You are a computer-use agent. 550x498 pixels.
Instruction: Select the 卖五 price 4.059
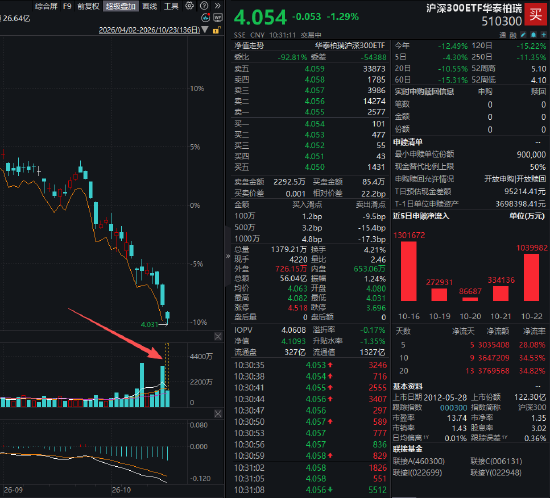click(314, 69)
